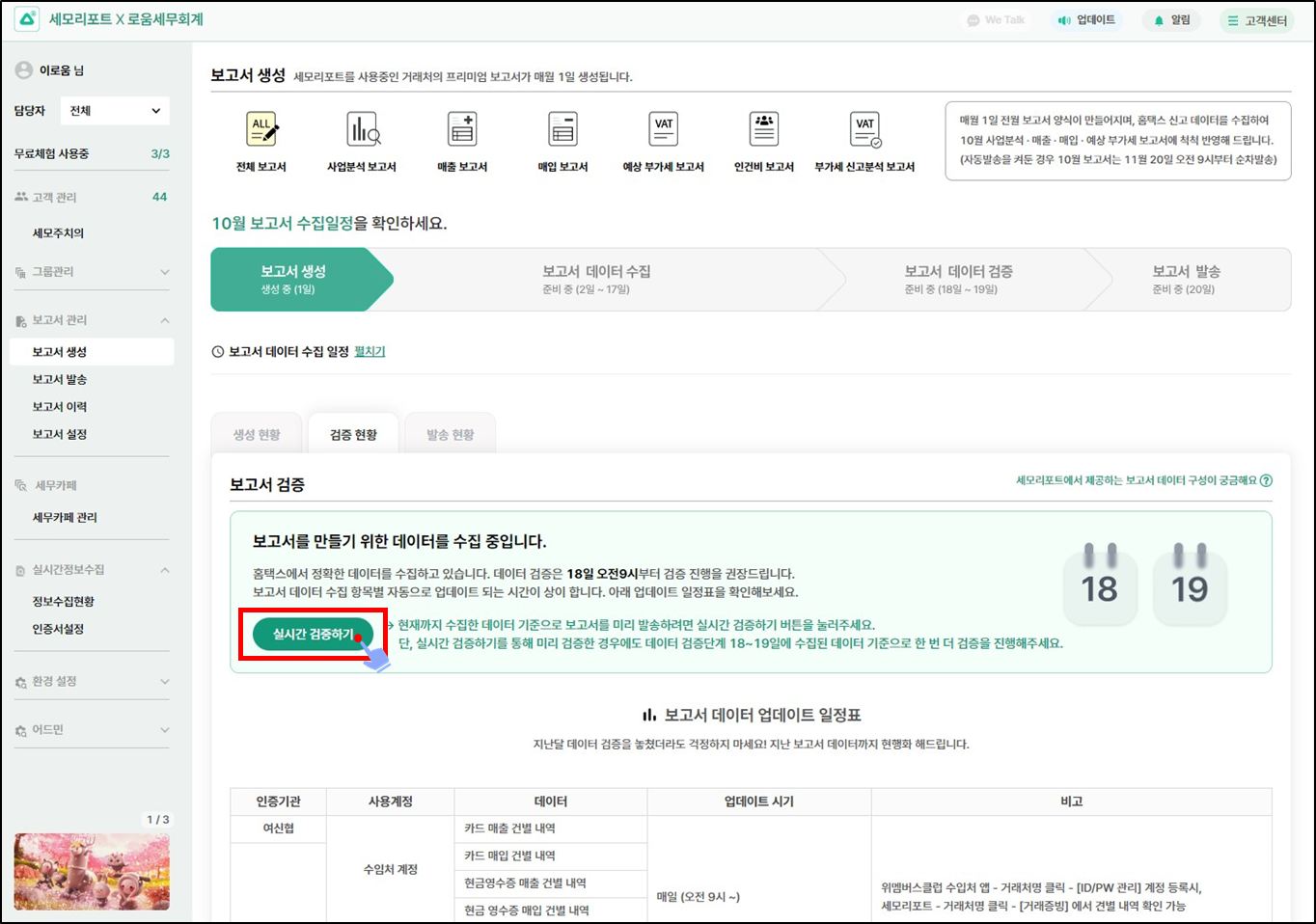
Task: Click the 펼치기 link for 수집 일정
Action: coord(370,352)
